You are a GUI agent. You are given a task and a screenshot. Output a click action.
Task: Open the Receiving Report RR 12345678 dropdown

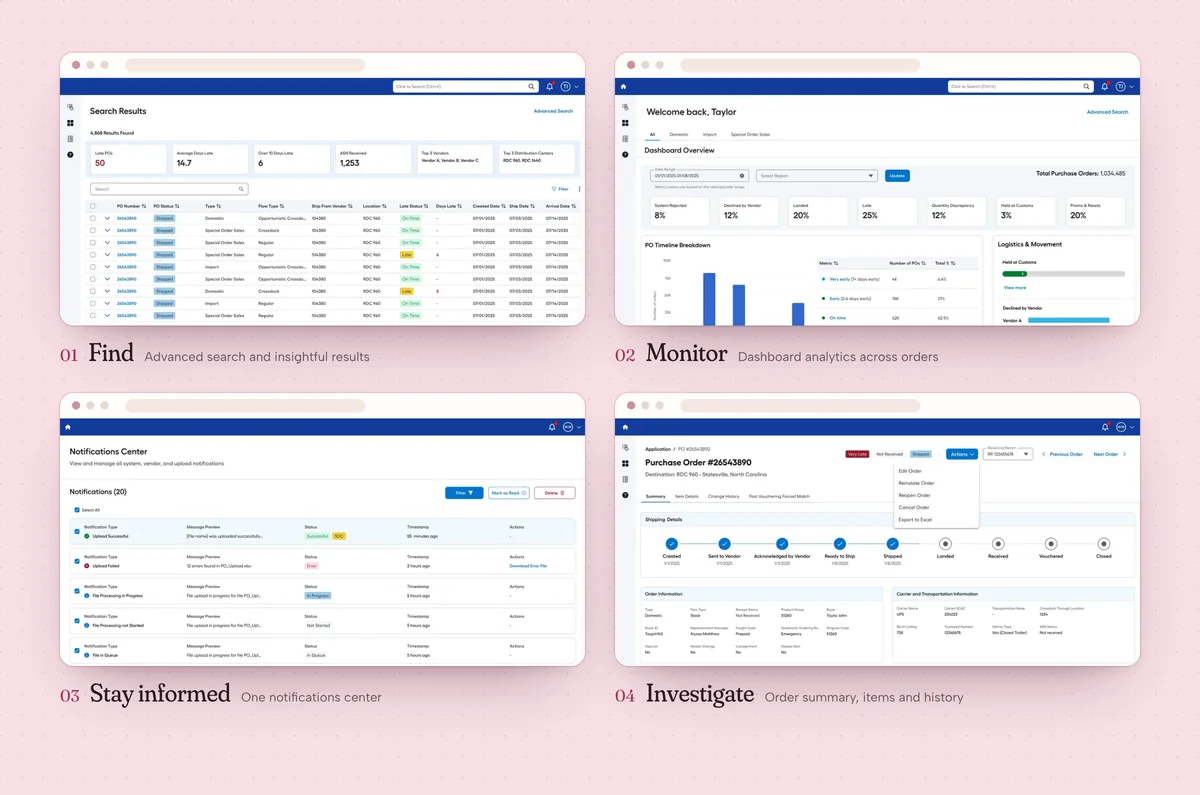coord(1008,454)
